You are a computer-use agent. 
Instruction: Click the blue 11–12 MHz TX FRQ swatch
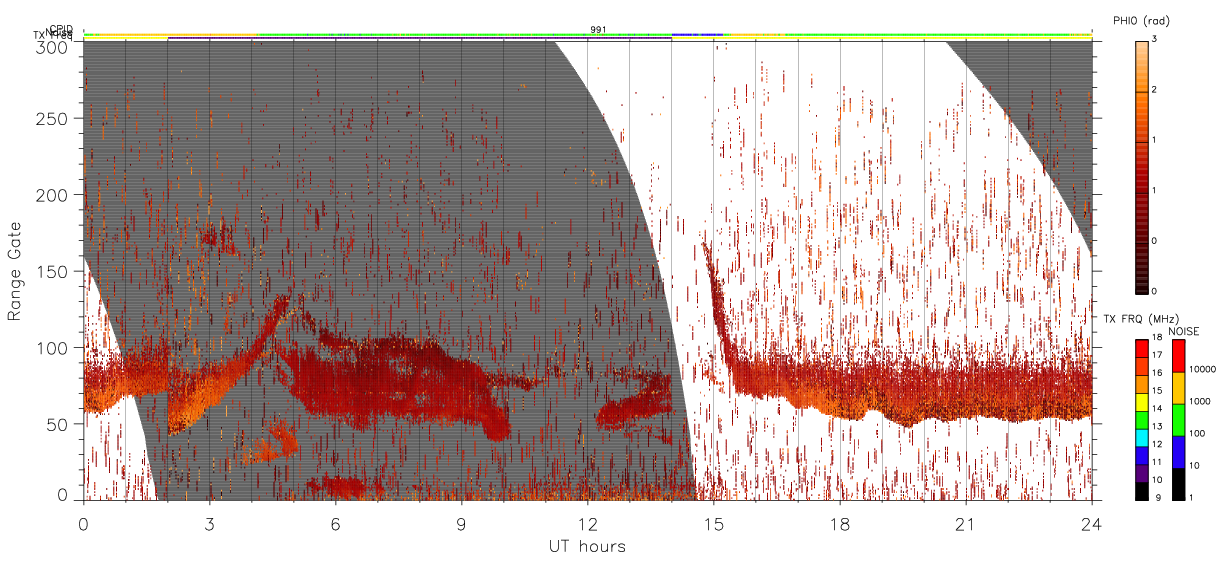click(1141, 455)
